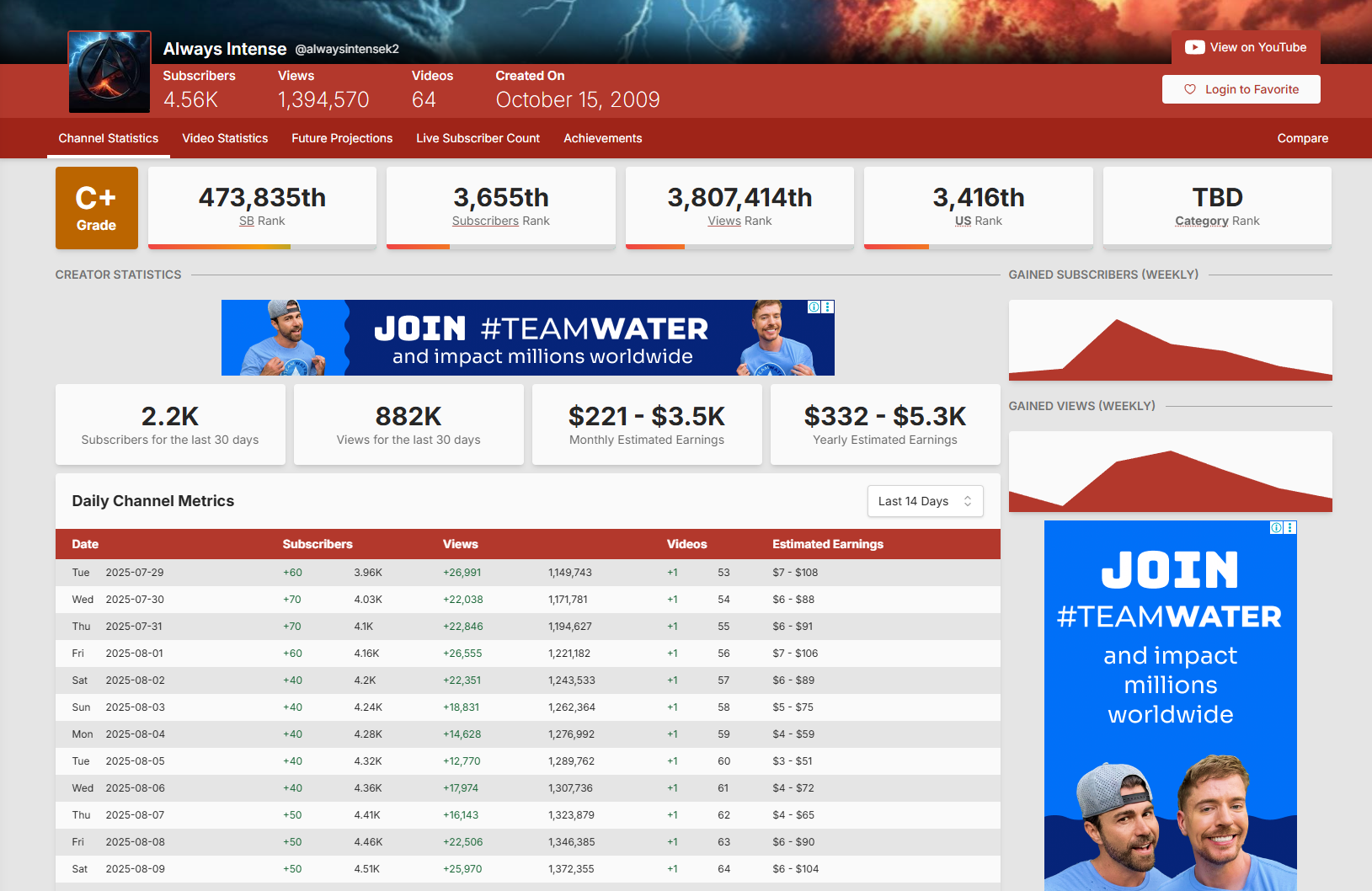1372x891 pixels.
Task: Click the #TEAMWATER top banner ad
Action: [527, 338]
